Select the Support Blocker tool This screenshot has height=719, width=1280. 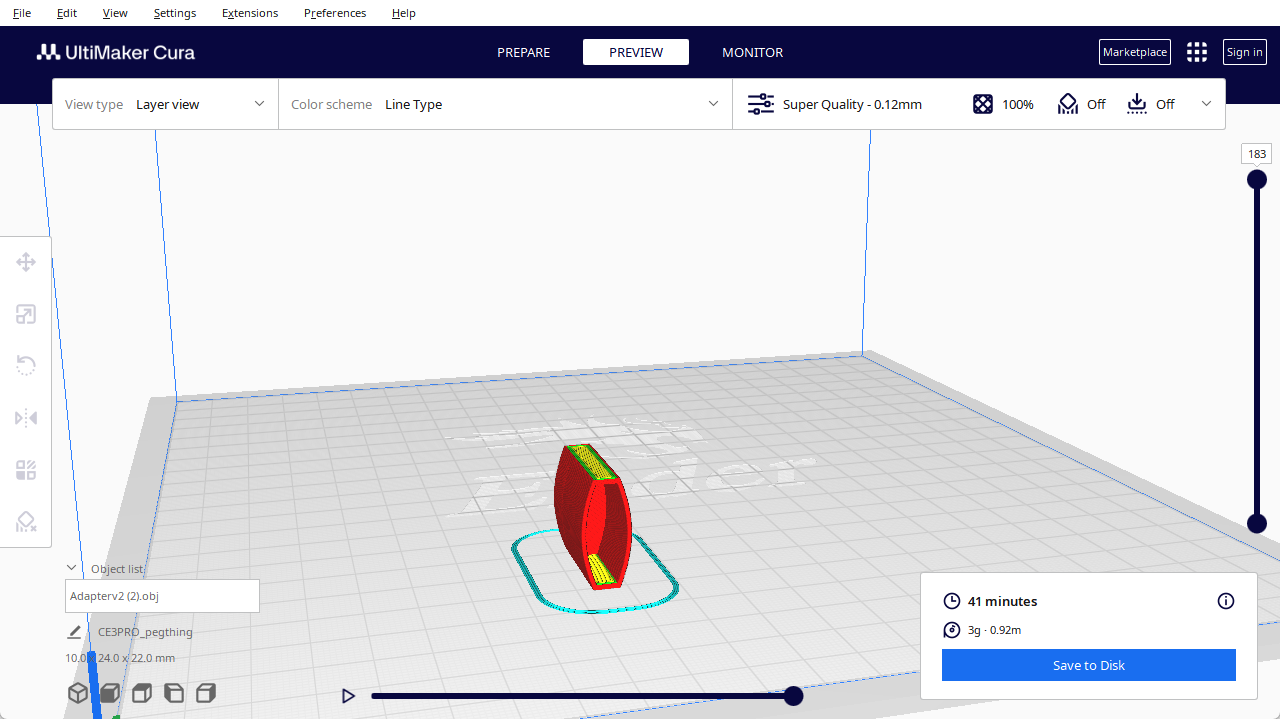point(26,522)
